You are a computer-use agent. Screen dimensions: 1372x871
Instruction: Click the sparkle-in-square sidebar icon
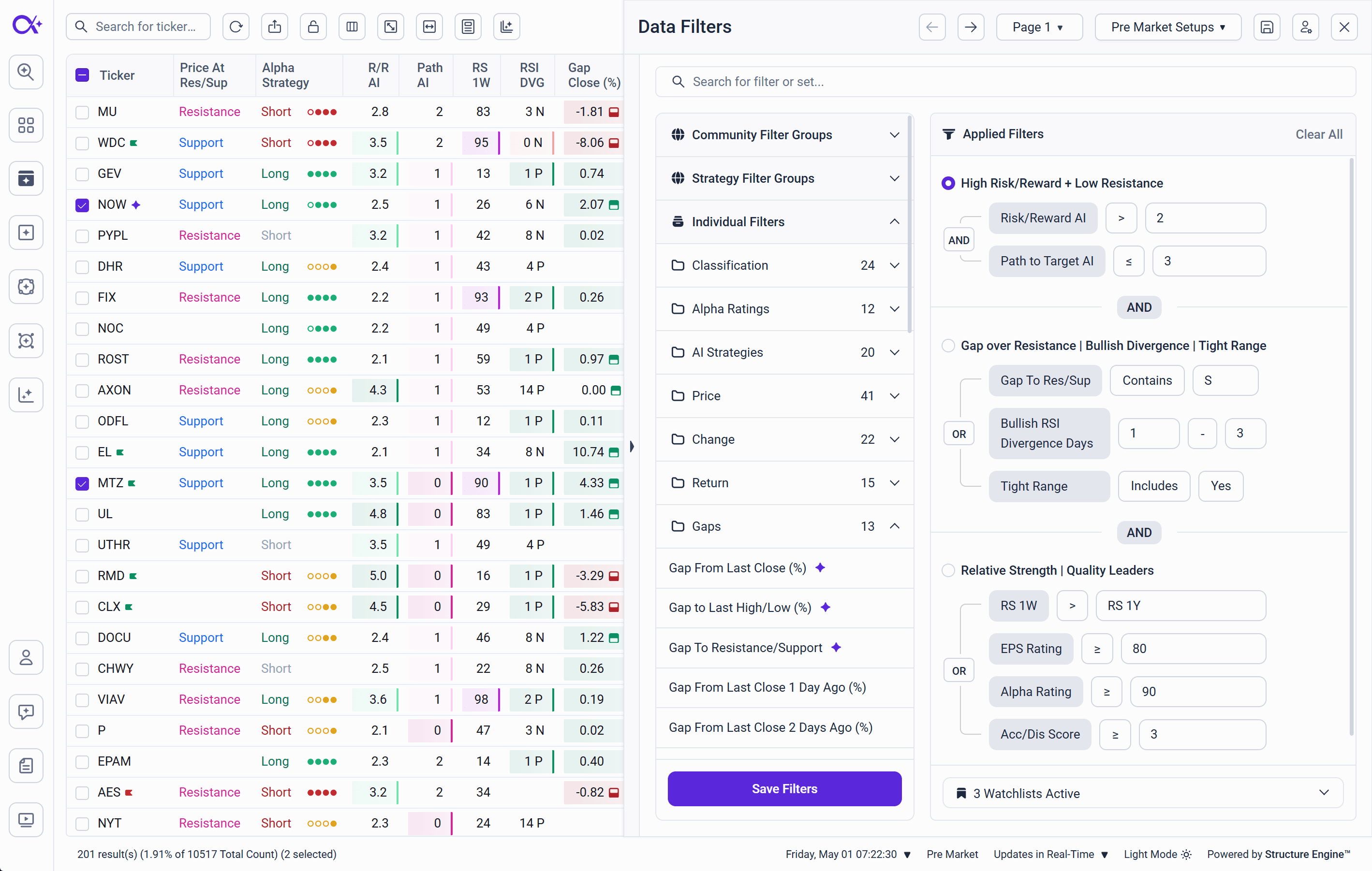point(26,232)
